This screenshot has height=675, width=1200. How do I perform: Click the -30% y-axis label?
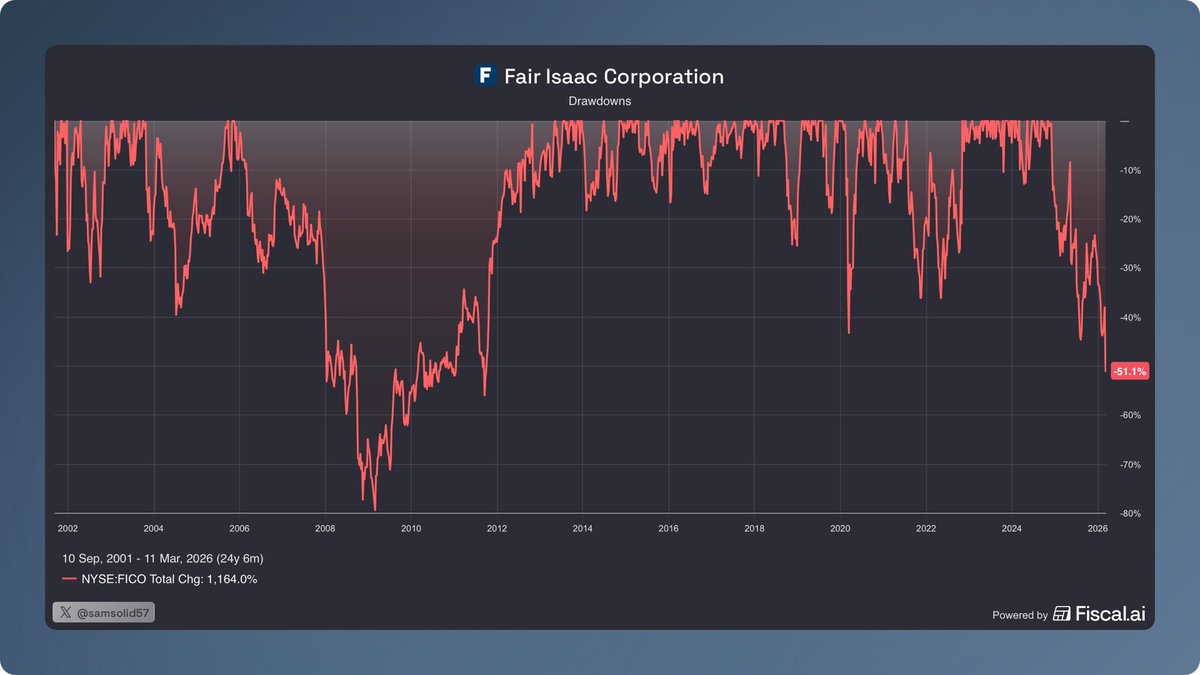[1131, 268]
